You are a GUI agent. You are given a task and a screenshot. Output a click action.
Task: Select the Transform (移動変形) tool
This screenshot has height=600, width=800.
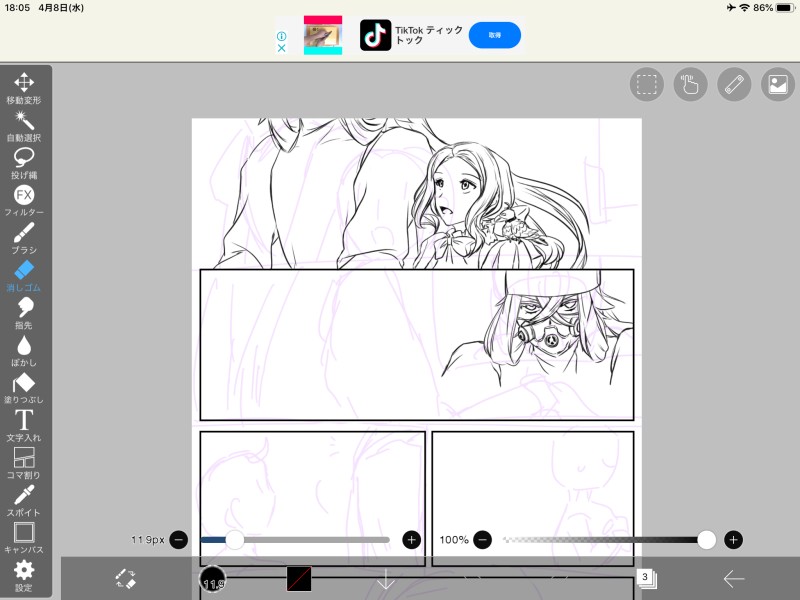pos(24,88)
